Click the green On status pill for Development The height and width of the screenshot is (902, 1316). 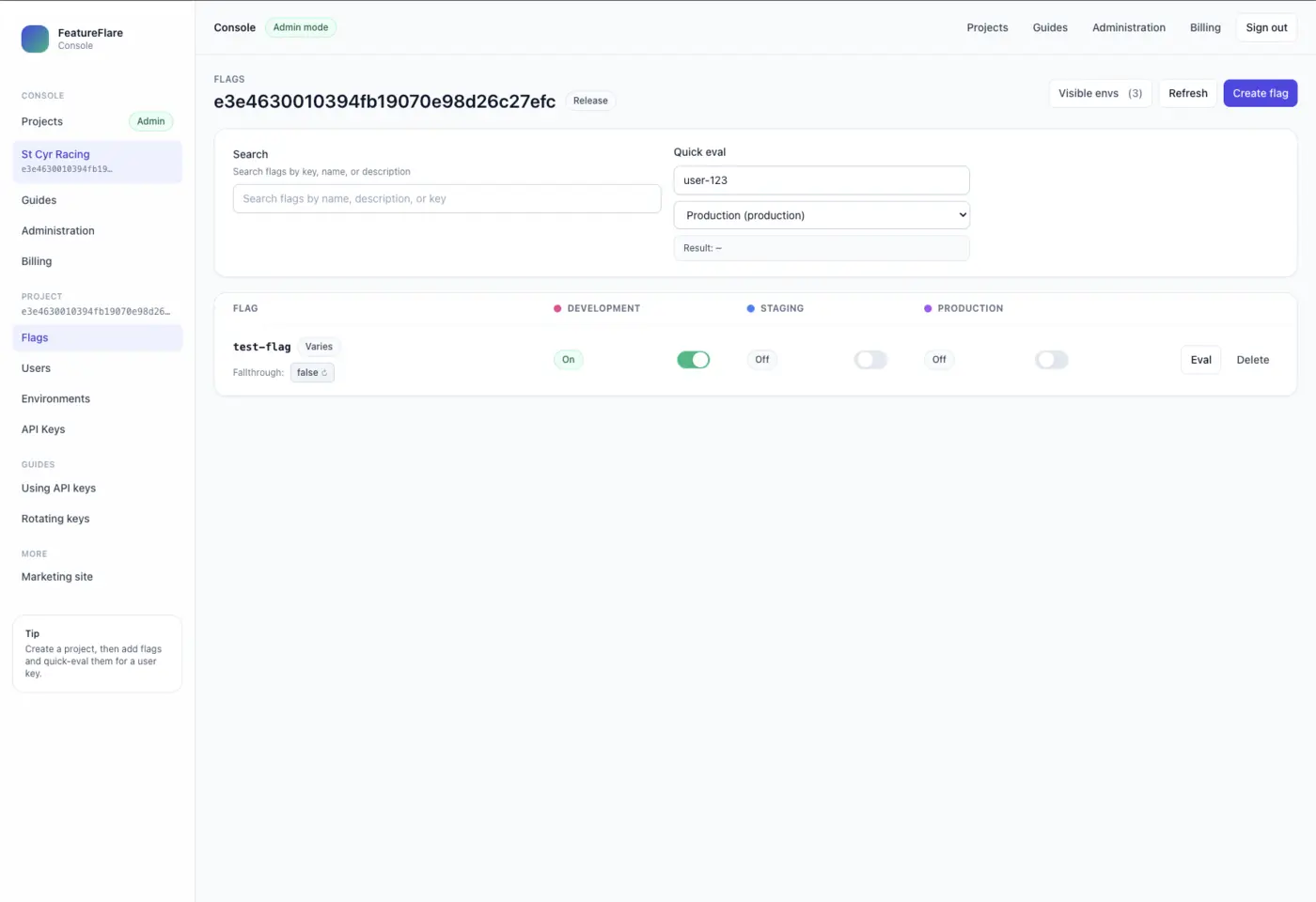568,359
